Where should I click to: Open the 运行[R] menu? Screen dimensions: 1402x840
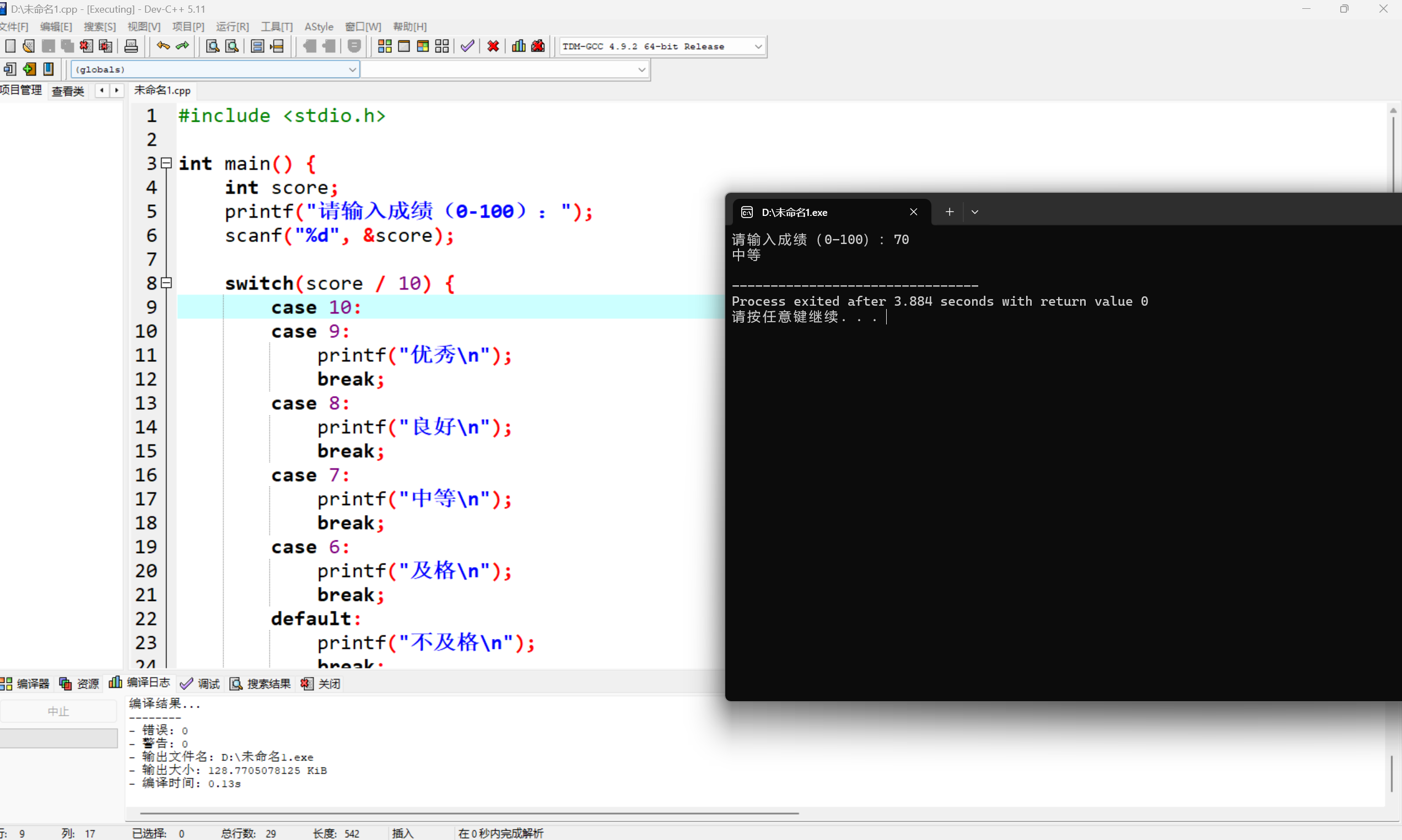(232, 26)
